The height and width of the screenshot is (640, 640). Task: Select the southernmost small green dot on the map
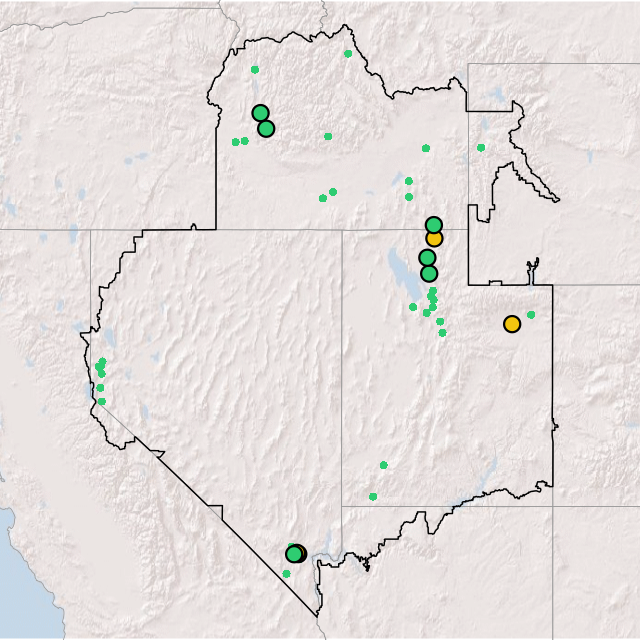coord(286,574)
